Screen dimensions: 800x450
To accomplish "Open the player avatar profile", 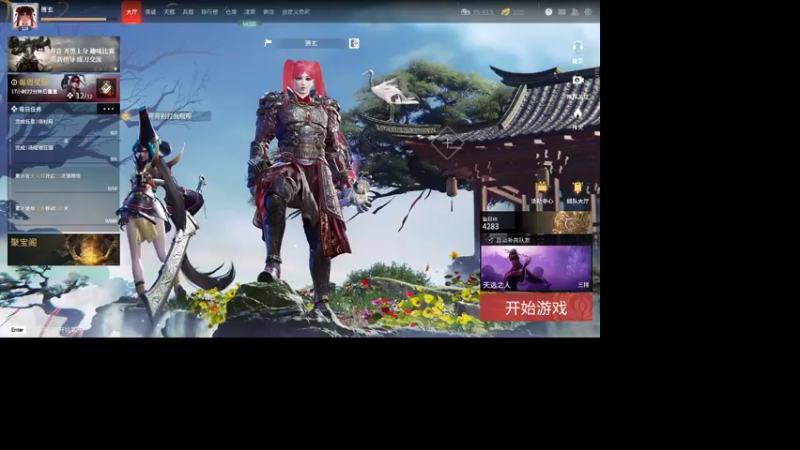I will 25,16.
